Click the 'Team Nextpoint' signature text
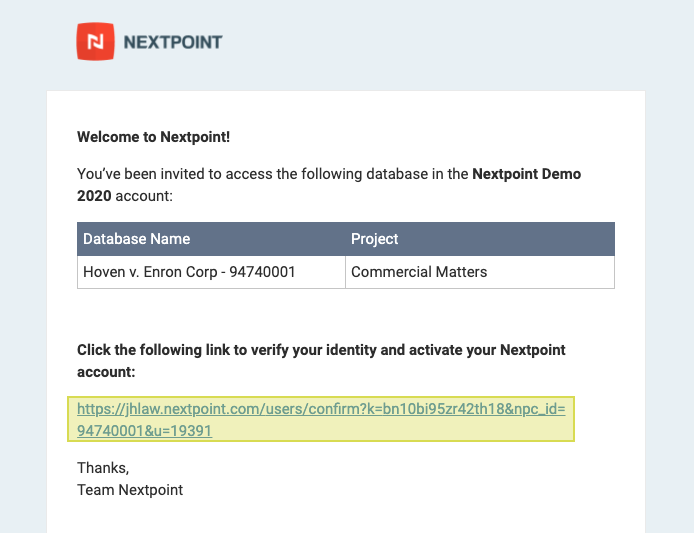The width and height of the screenshot is (694, 533). [x=130, y=490]
